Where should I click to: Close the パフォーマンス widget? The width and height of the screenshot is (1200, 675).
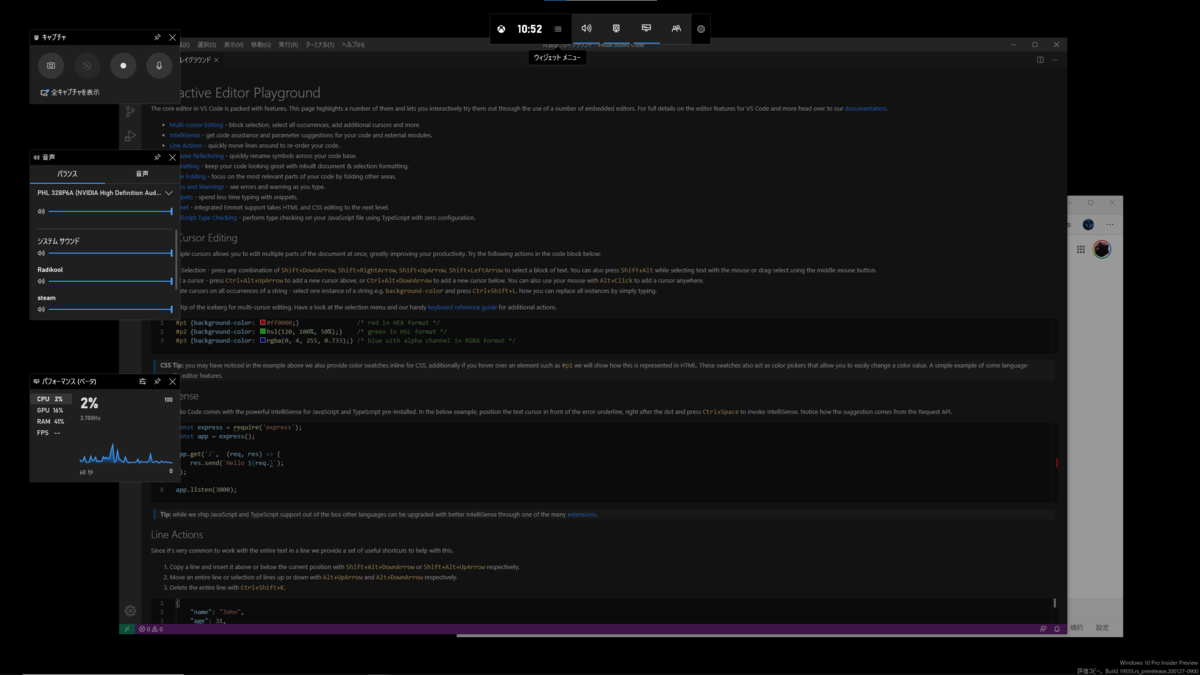click(x=172, y=381)
